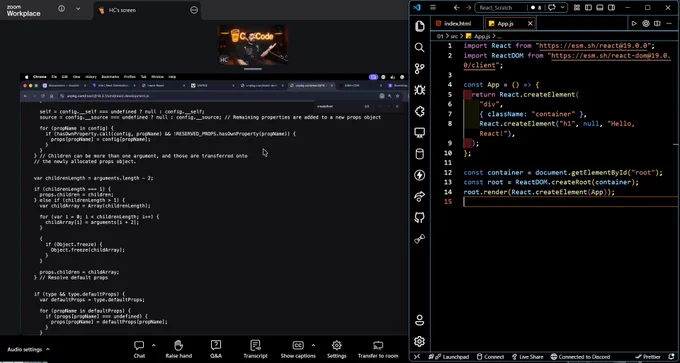Open the Run and Debug view

point(419,90)
